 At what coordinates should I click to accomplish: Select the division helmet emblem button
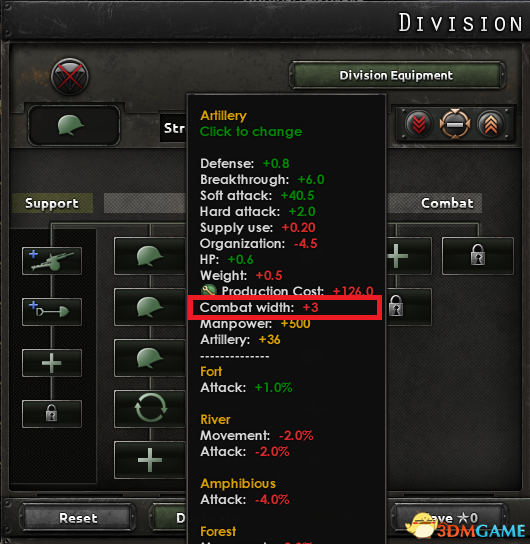(74, 126)
